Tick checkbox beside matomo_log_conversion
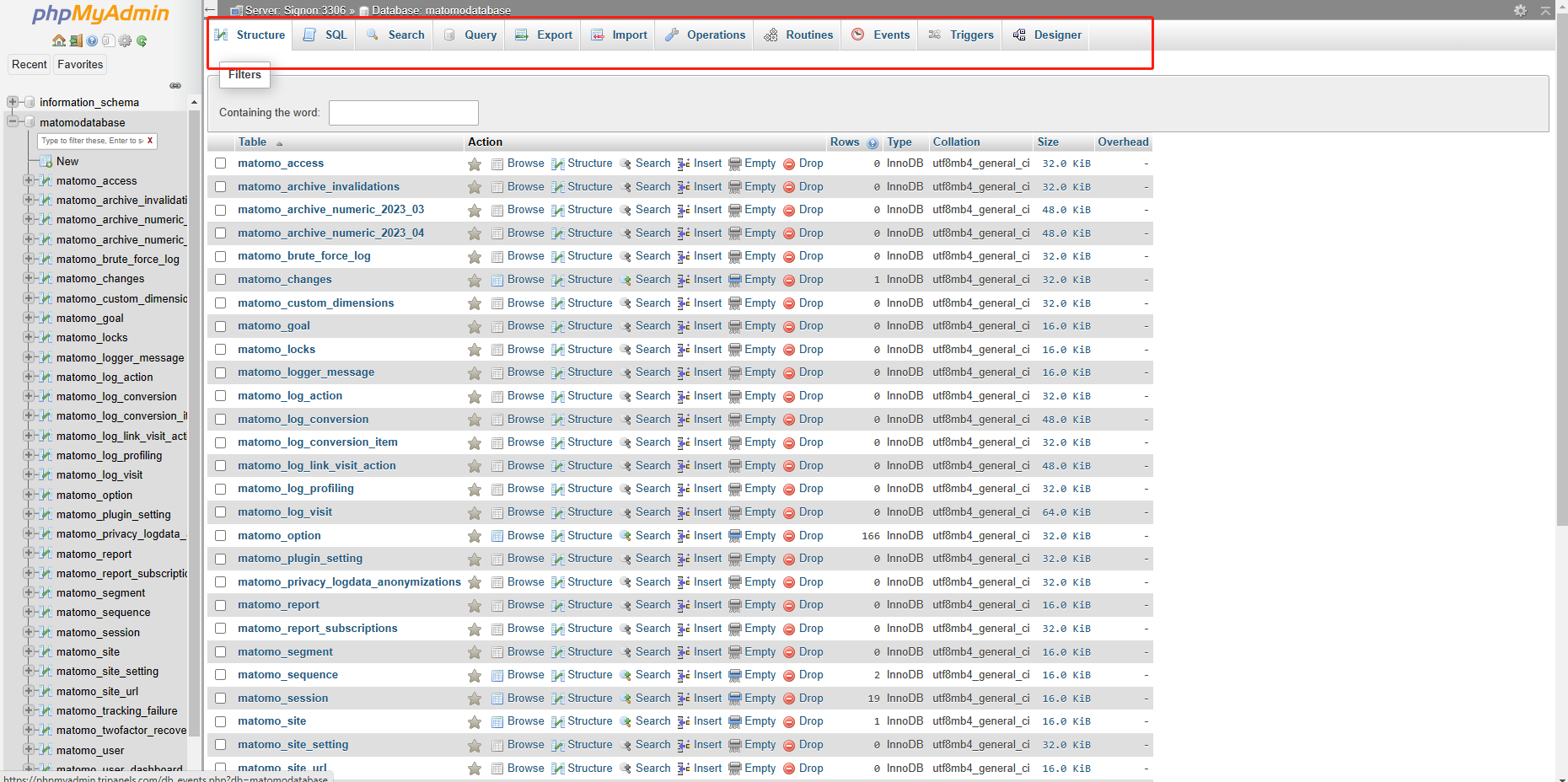Image resolution: width=1568 pixels, height=782 pixels. (x=220, y=419)
